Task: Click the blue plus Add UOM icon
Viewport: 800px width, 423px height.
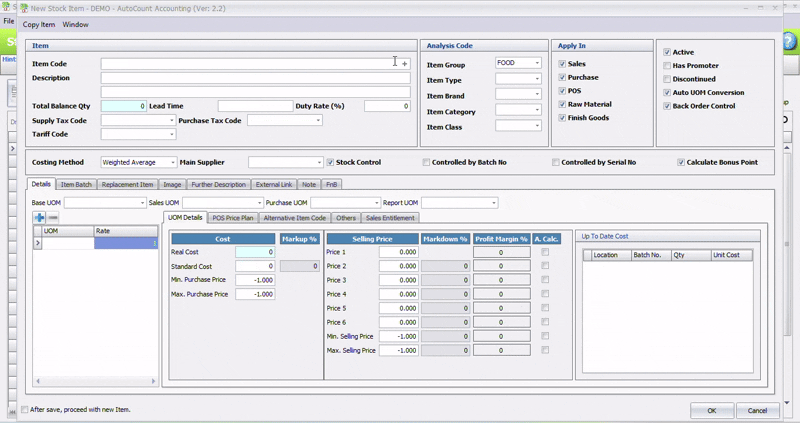Action: click(39, 217)
